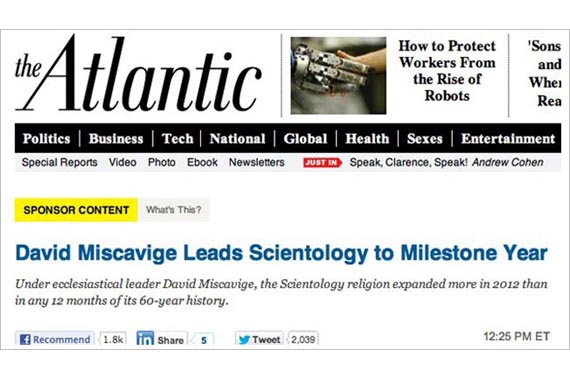Read 'How to Protect Workers From Robots'
This screenshot has width=570, height=380.
pyautogui.click(x=447, y=71)
